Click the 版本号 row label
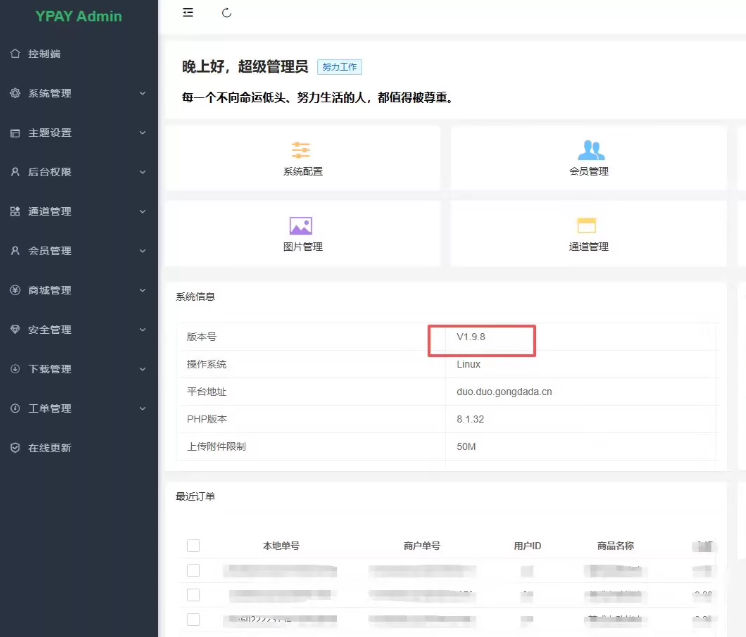The width and height of the screenshot is (746, 637). (201, 337)
